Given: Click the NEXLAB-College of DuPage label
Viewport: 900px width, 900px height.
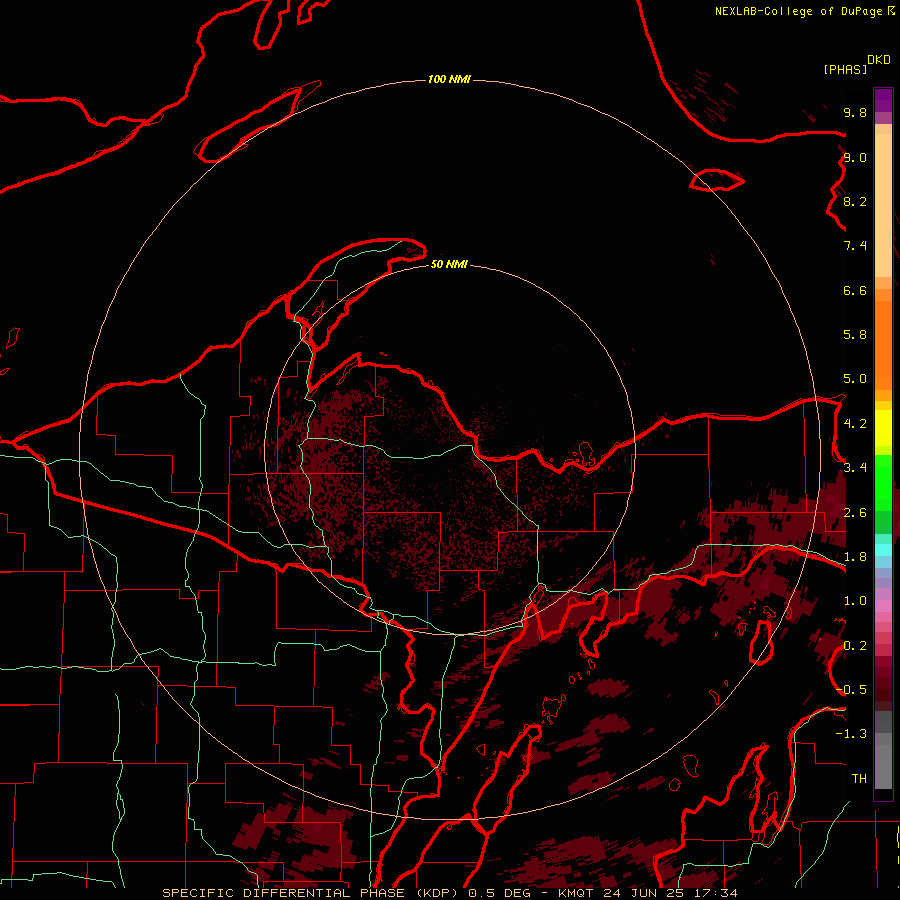Looking at the screenshot, I should tap(799, 11).
